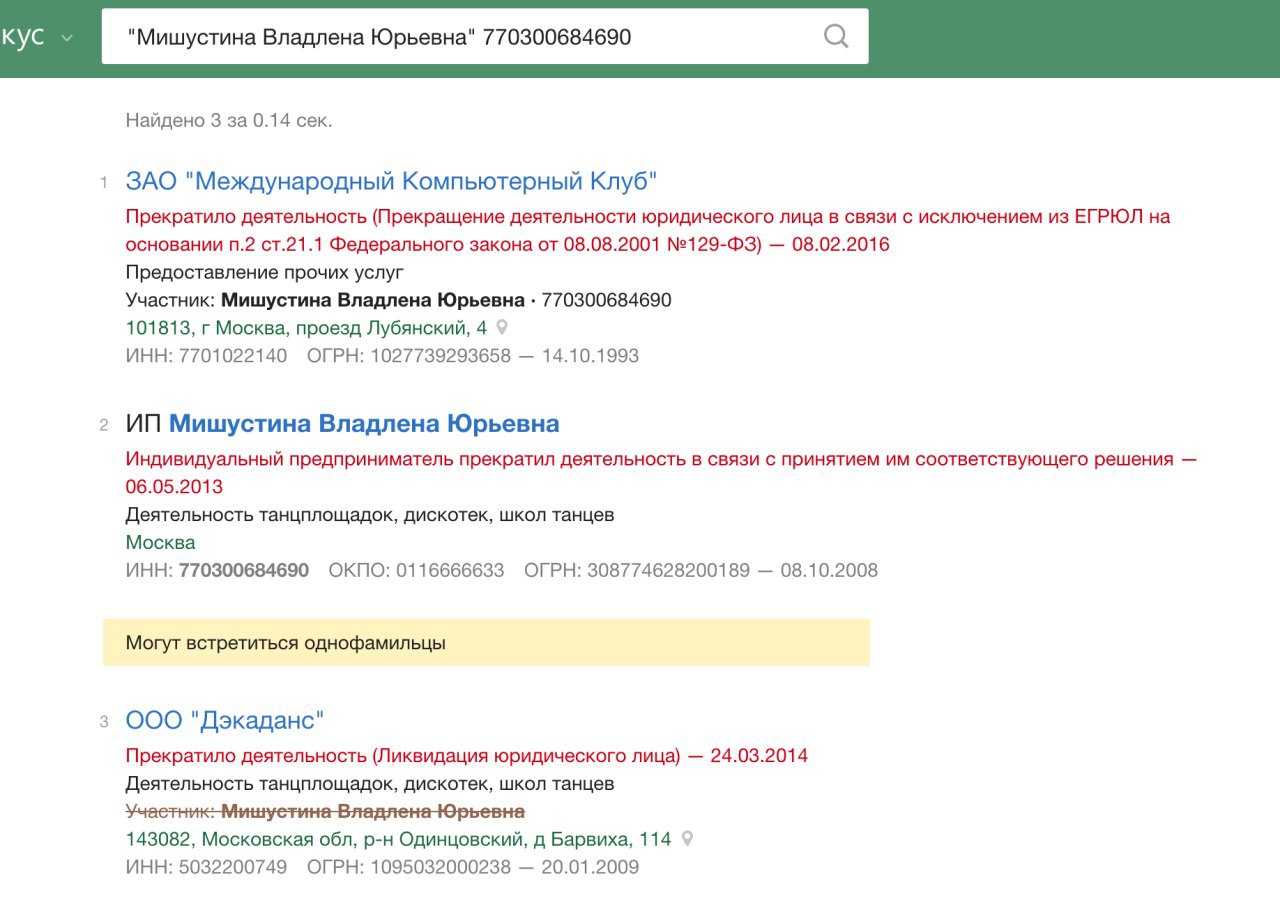Select ИНН: 5032200749 text
This screenshot has height=907, width=1280.
coord(206,867)
